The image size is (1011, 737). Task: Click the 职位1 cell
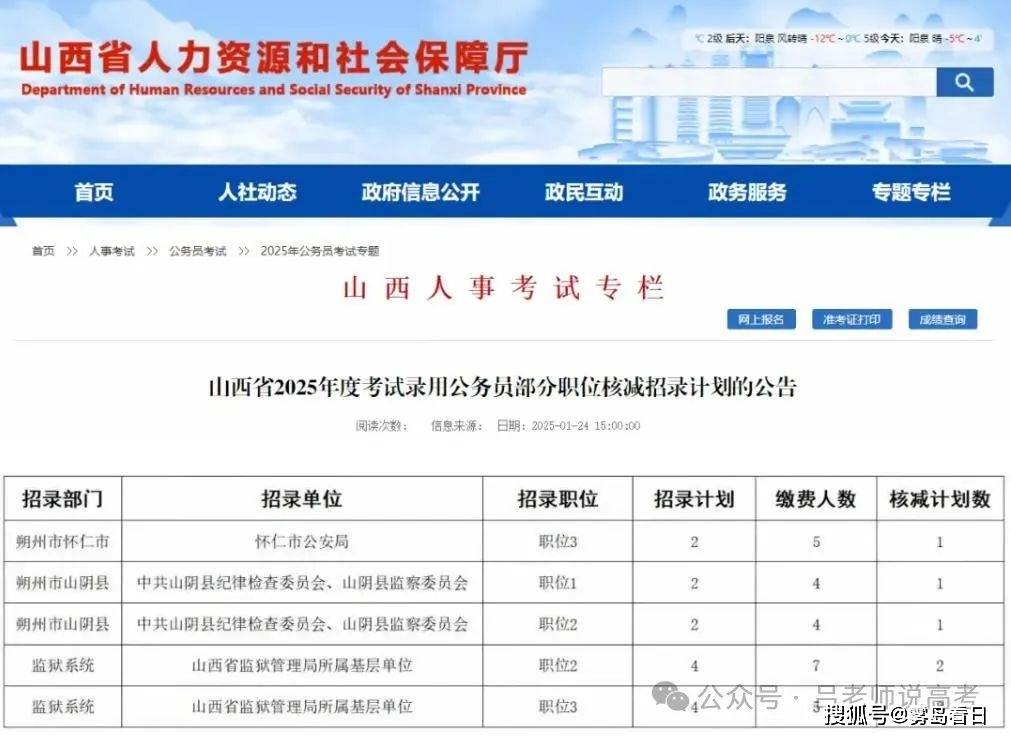coord(558,583)
